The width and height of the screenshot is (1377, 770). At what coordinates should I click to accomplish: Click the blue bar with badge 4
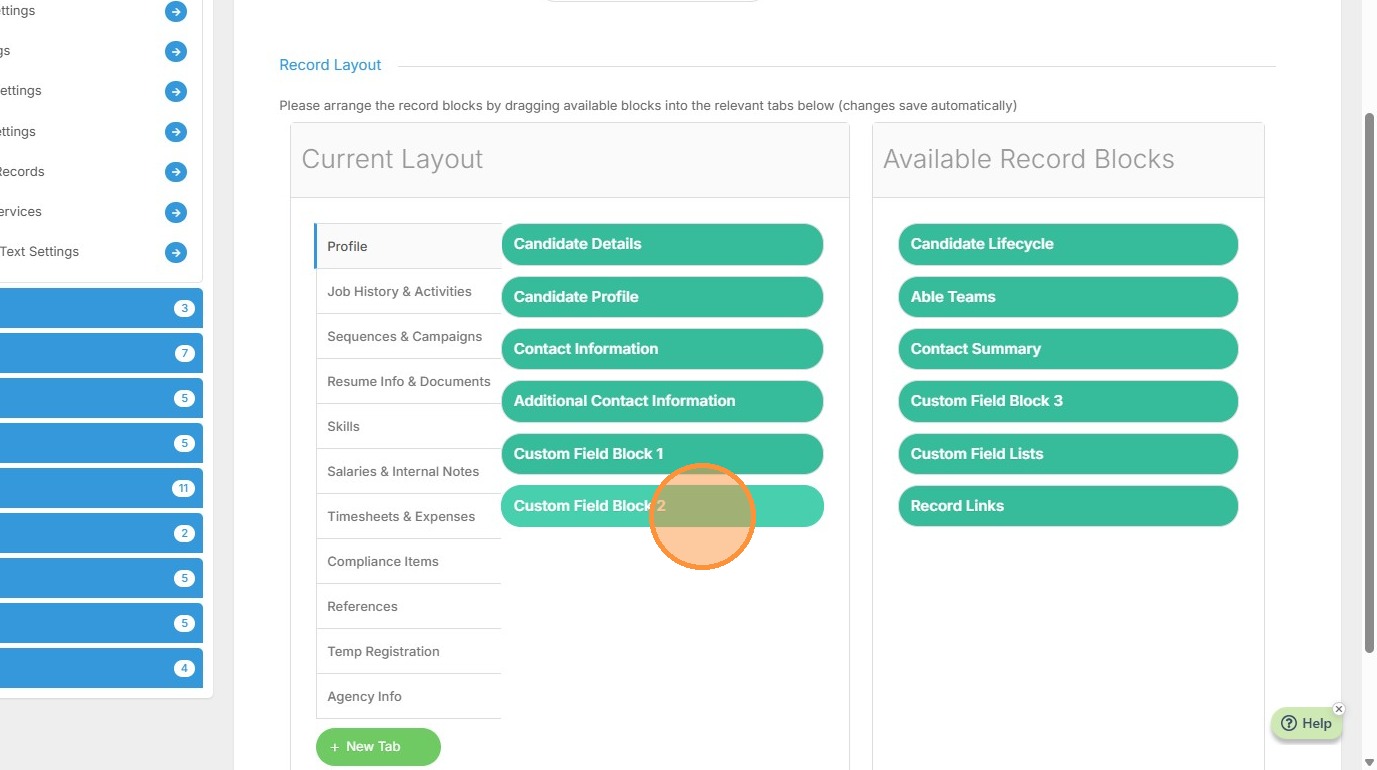pyautogui.click(x=100, y=668)
